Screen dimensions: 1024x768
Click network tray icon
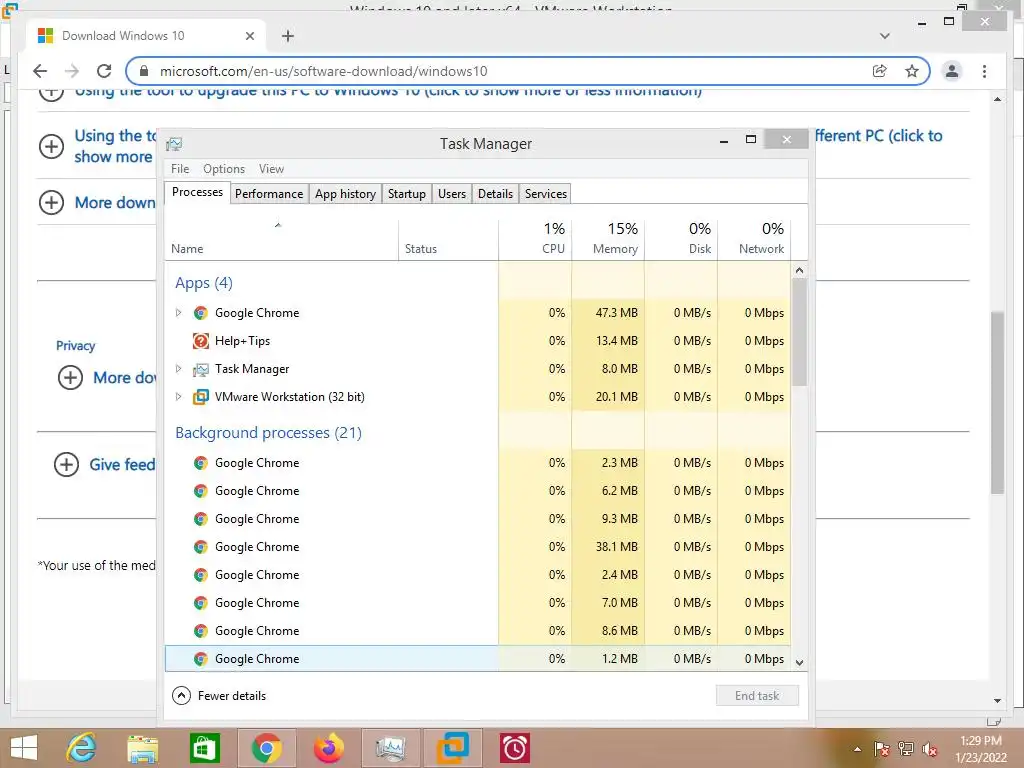coord(906,748)
